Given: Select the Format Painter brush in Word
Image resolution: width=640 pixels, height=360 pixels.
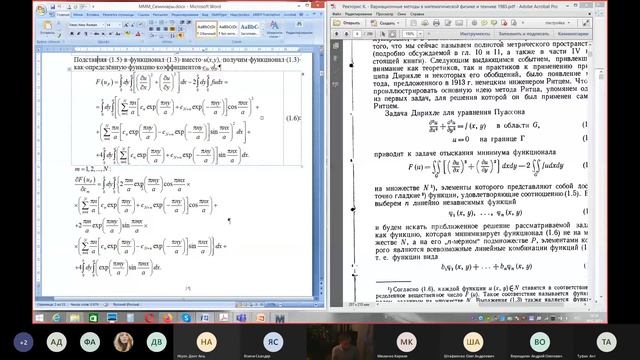Looking at the screenshot, I should pos(59,36).
